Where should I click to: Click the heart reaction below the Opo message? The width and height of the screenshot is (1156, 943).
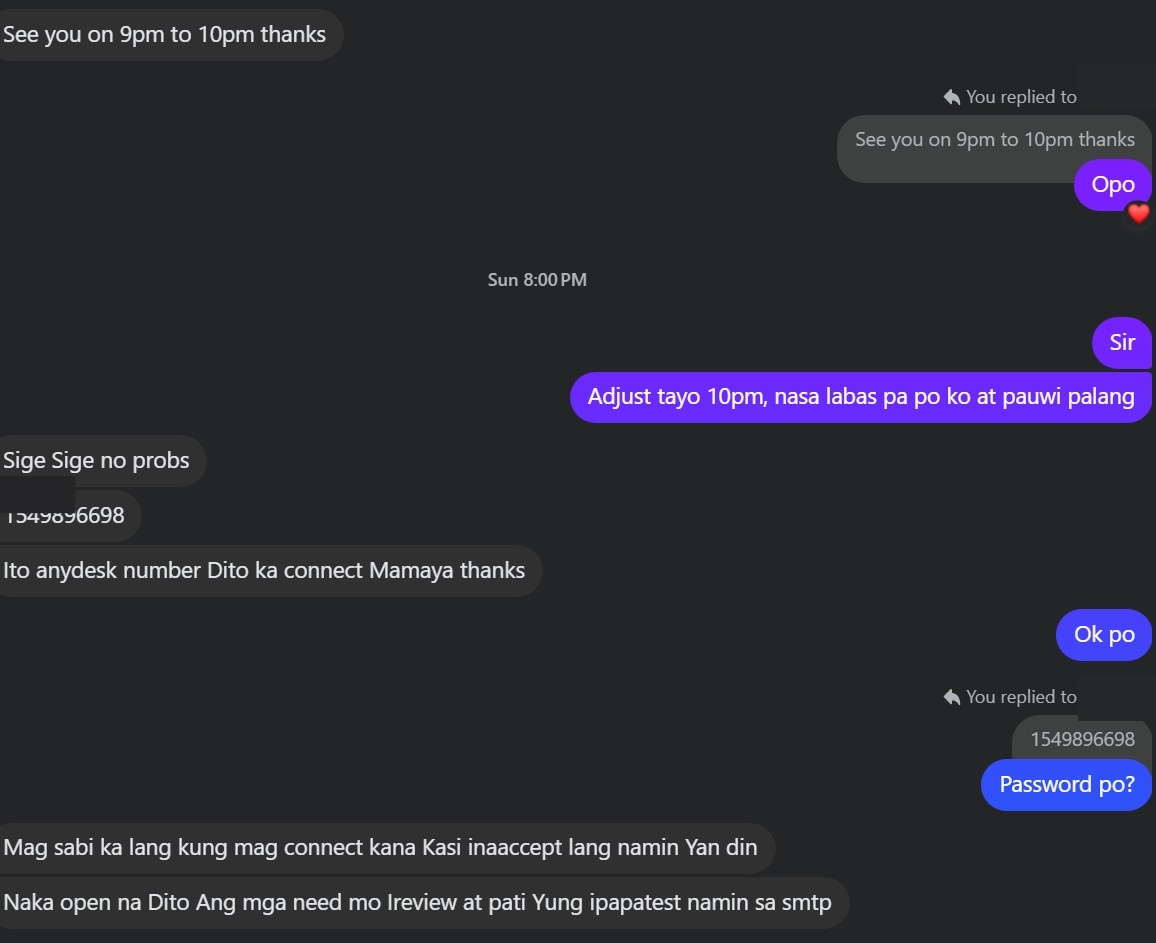tap(1138, 213)
